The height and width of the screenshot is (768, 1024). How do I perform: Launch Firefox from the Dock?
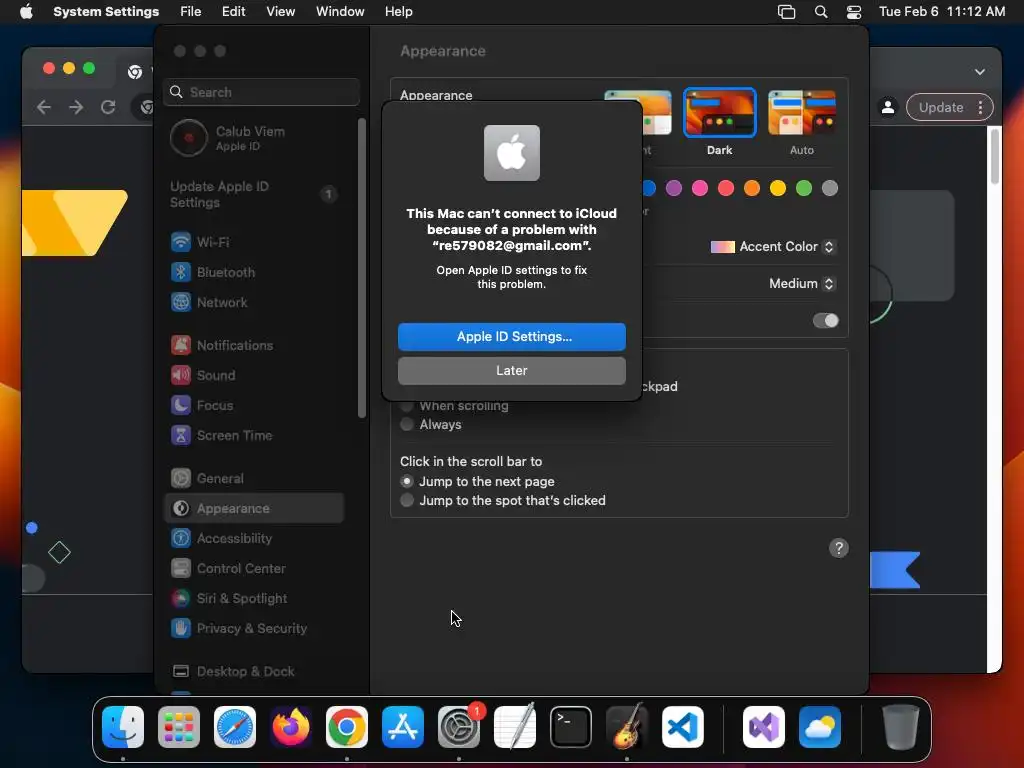click(291, 727)
